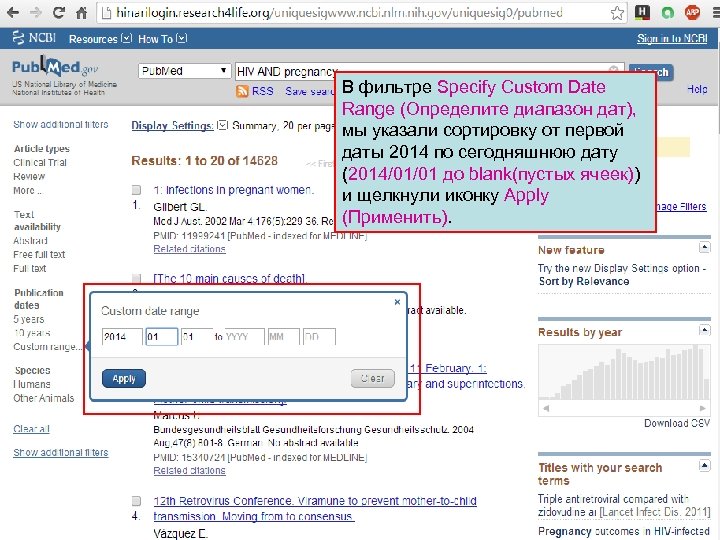Open Related citations for Gilbert GL article
The width and height of the screenshot is (720, 540).
coord(189,249)
